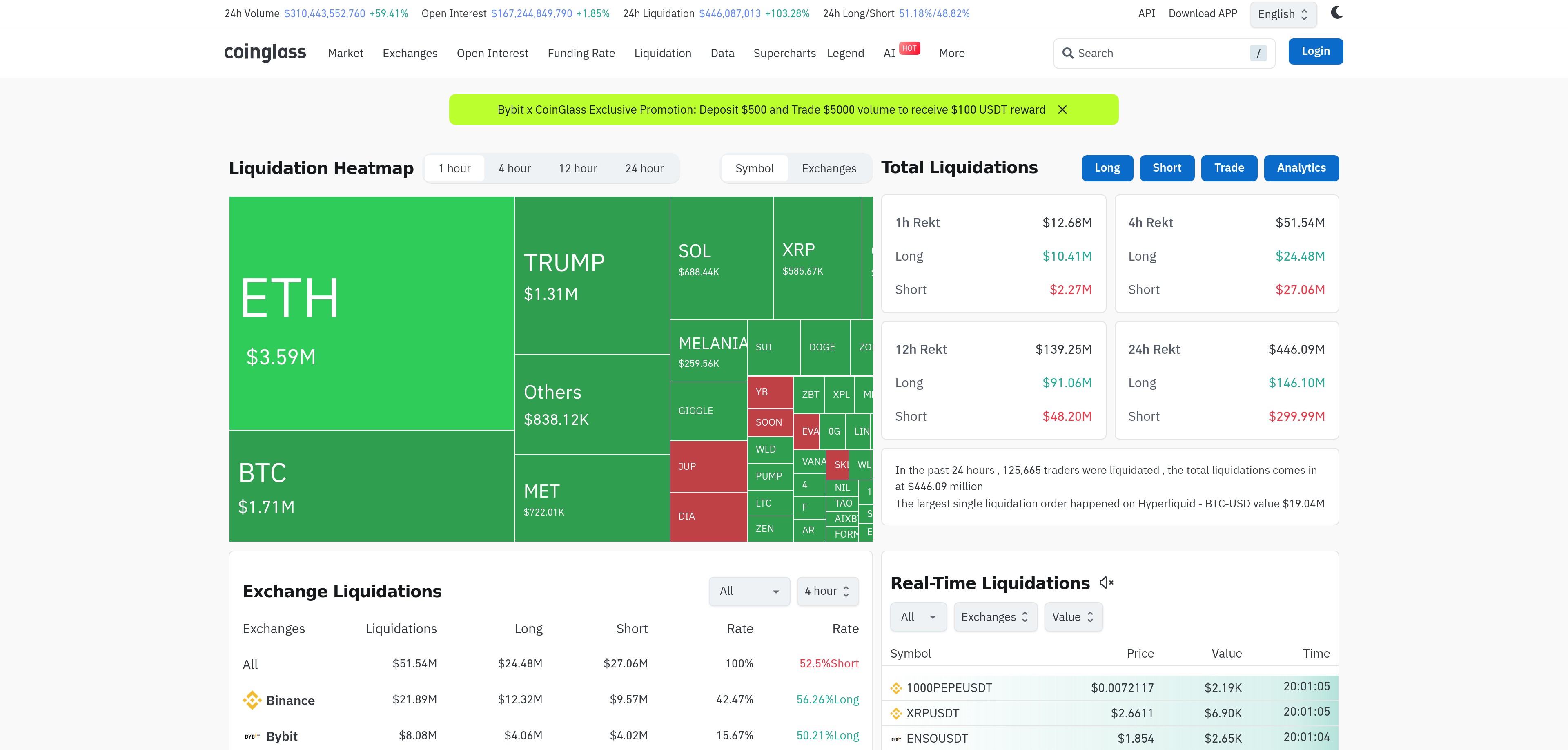Switch heatmap to 24 hour
Image resolution: width=1568 pixels, height=750 pixels.
coord(644,169)
